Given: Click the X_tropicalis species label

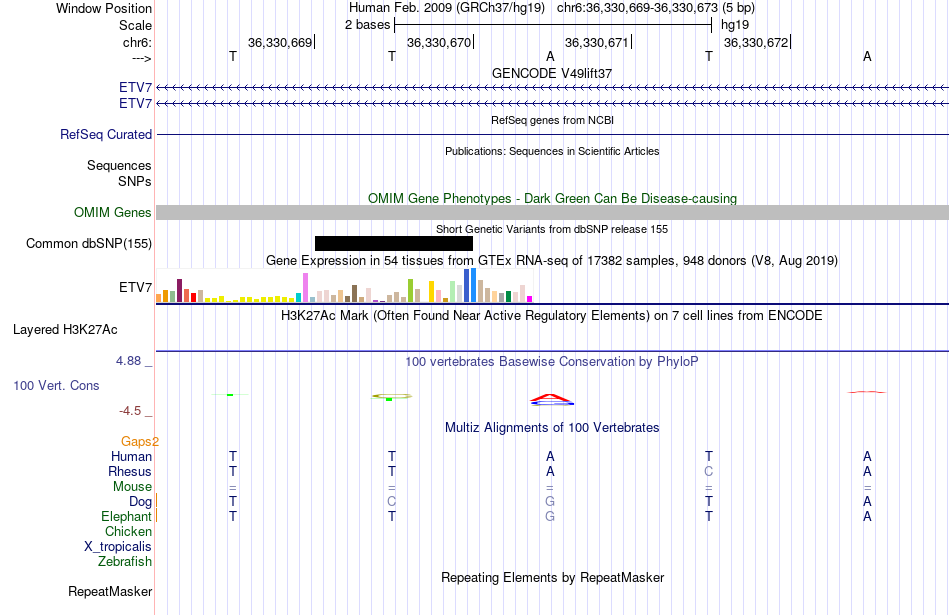Looking at the screenshot, I should [x=118, y=547].
